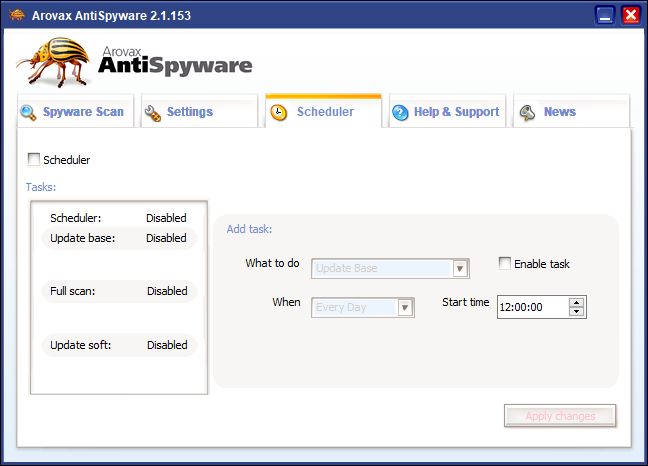Image resolution: width=648 pixels, height=466 pixels.
Task: Click the question mark icon on Help tab
Action: (400, 112)
